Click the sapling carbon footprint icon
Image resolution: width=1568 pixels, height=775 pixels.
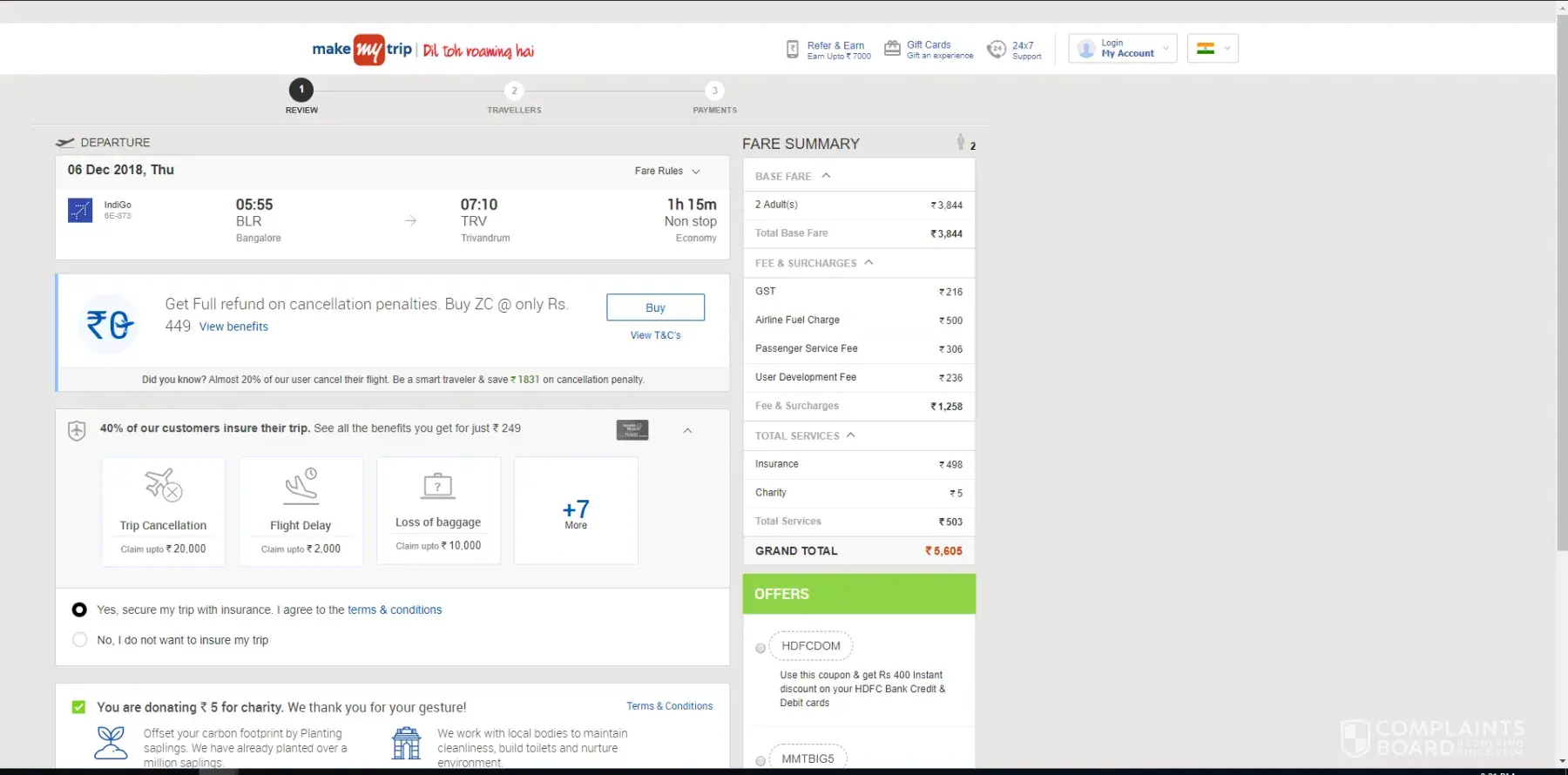point(112,743)
